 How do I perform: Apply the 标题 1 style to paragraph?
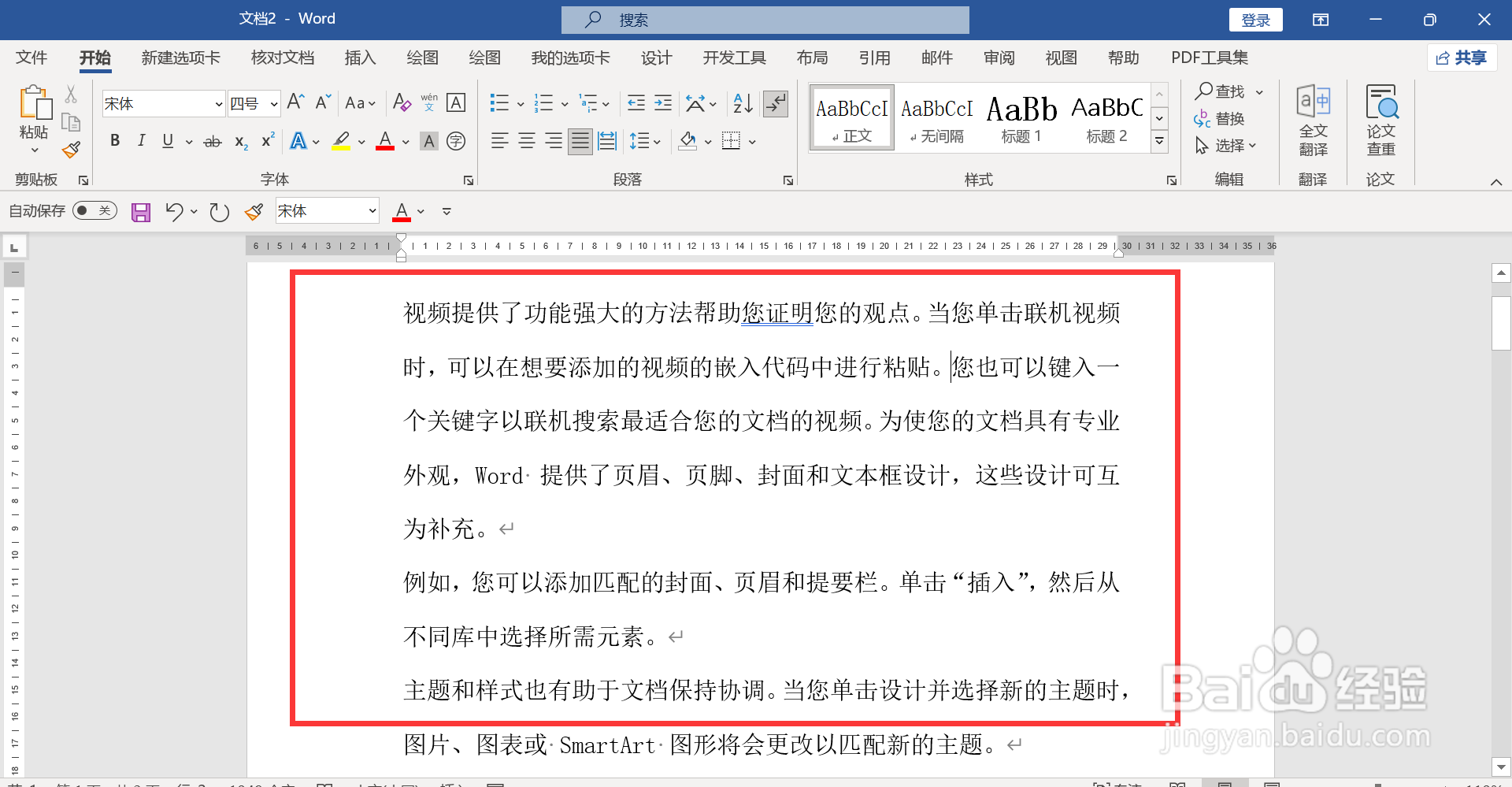1021,117
